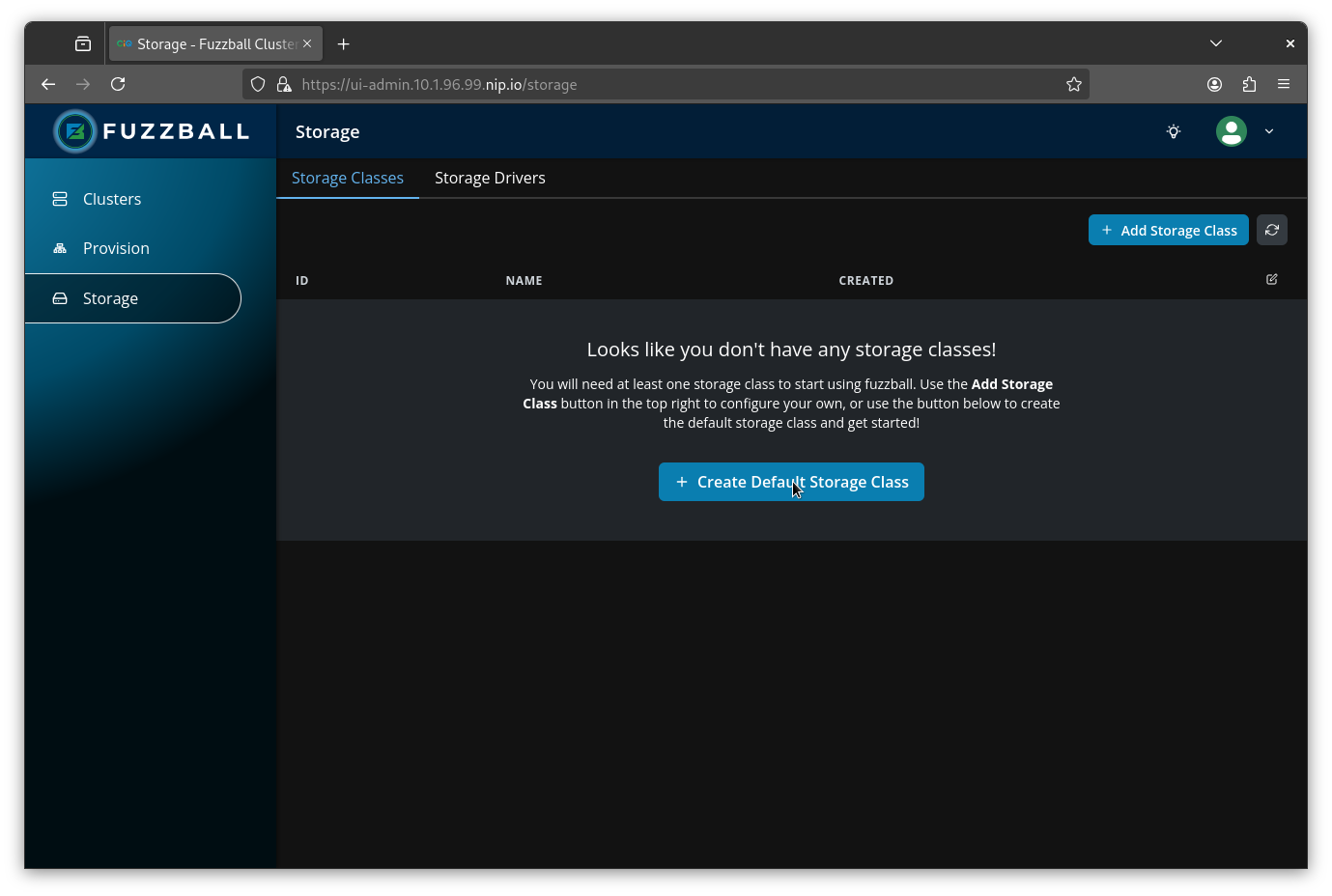Screen dimensions: 1332x896
Task: Click the browser forward arrow
Action: (83, 84)
